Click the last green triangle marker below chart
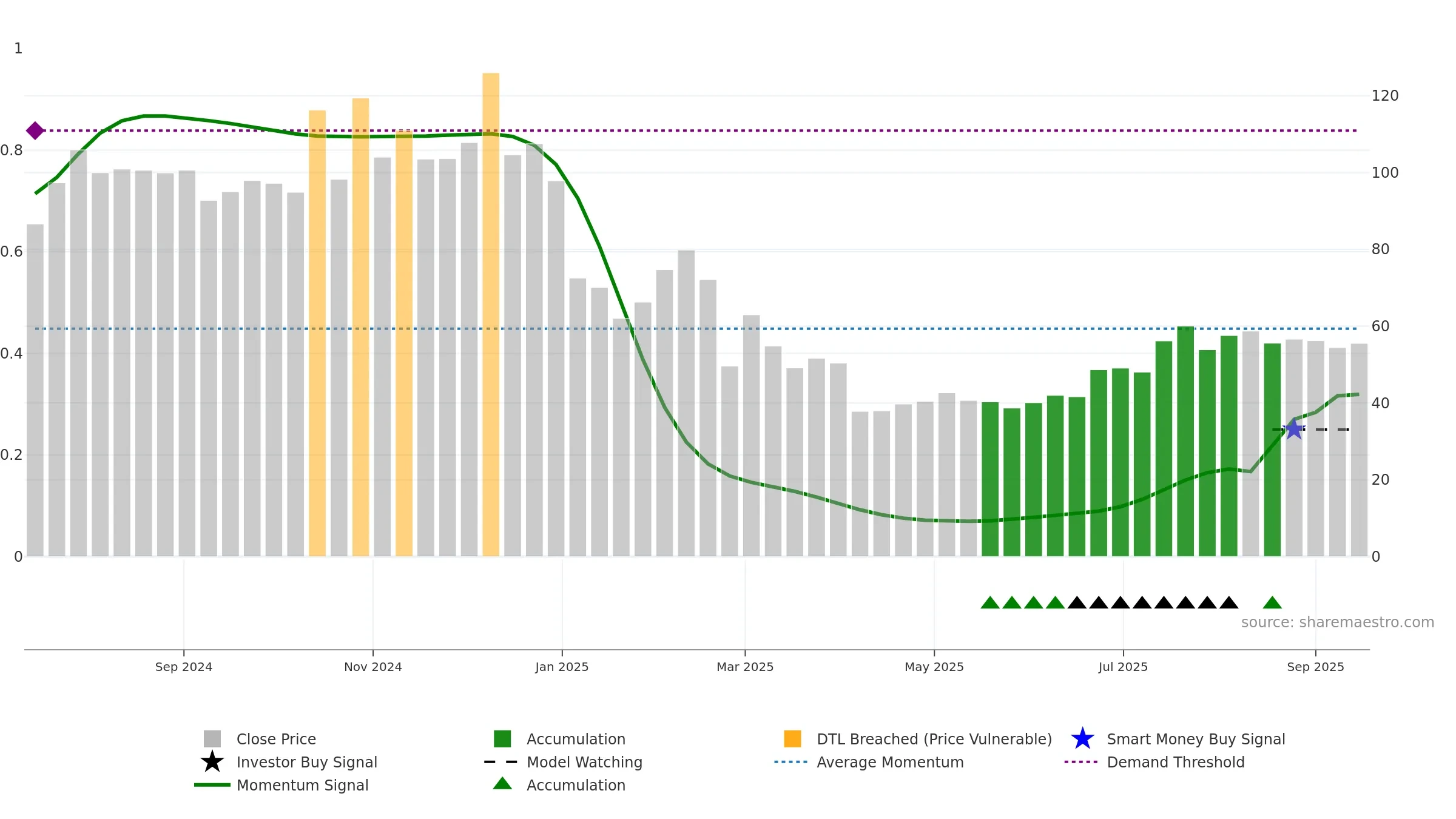This screenshot has height=819, width=1456. pyautogui.click(x=1272, y=602)
